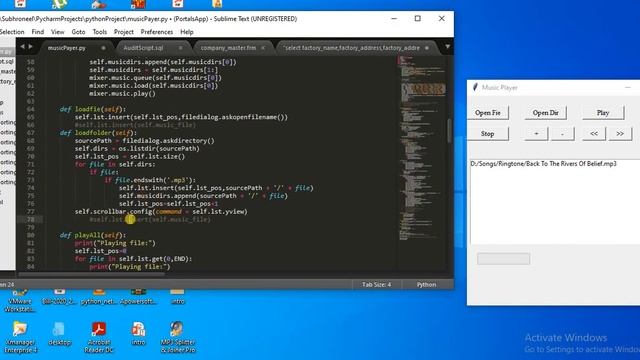Click the previous tab left arrow
The height and width of the screenshot is (360, 640).
(x=22, y=47)
